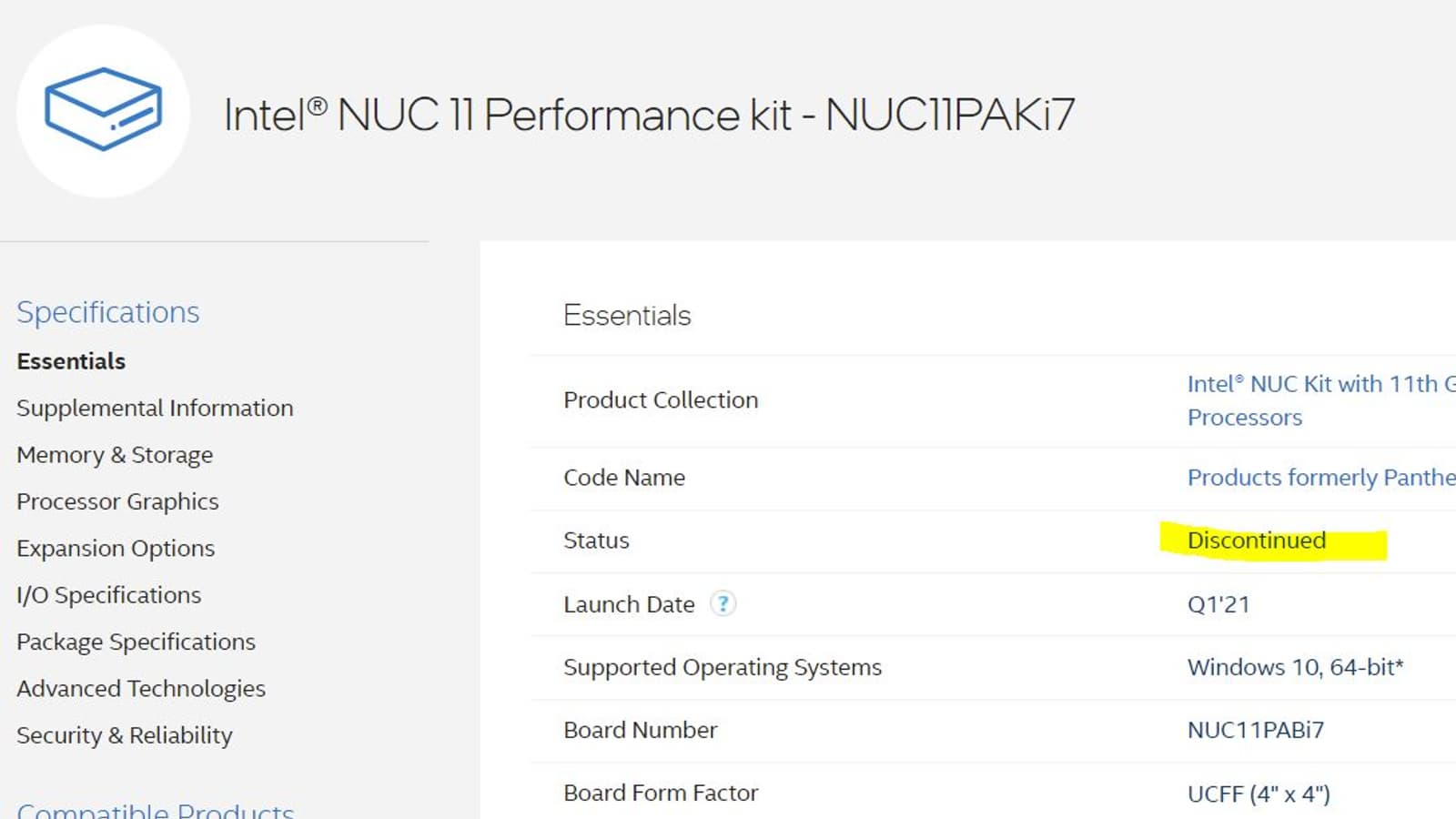The width and height of the screenshot is (1456, 819).
Task: Click the page title NUC11PAKi7 heading
Action: pos(649,116)
